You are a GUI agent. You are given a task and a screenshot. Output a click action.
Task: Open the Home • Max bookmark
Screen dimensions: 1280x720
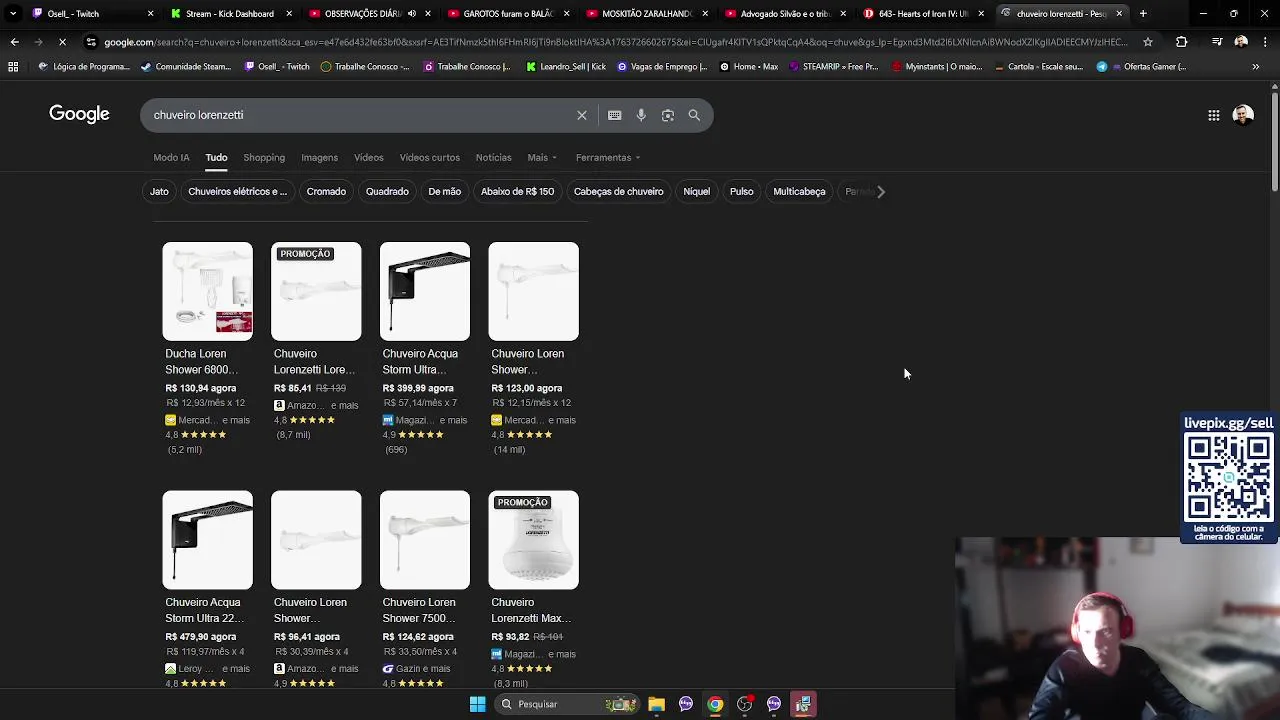click(749, 67)
